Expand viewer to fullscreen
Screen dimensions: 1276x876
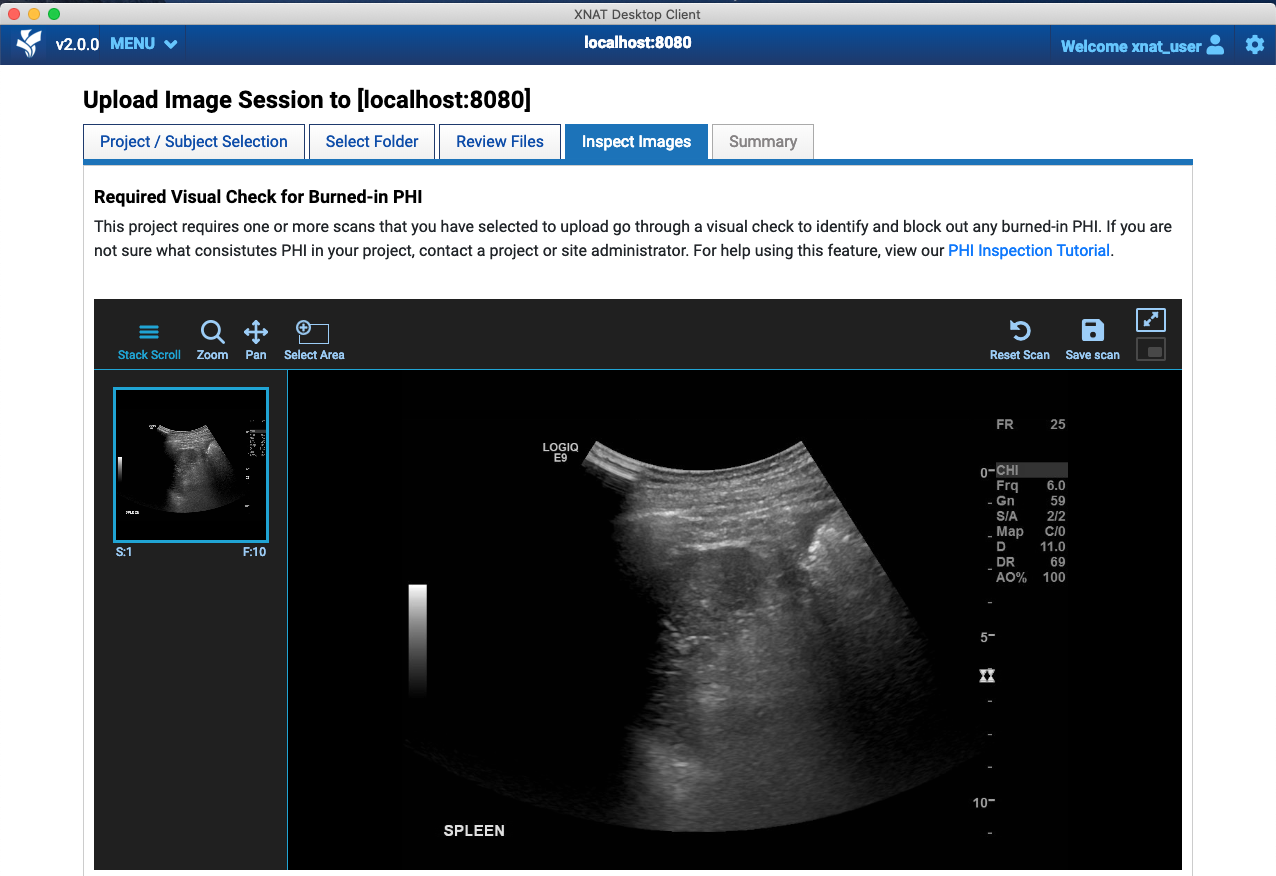click(x=1151, y=320)
